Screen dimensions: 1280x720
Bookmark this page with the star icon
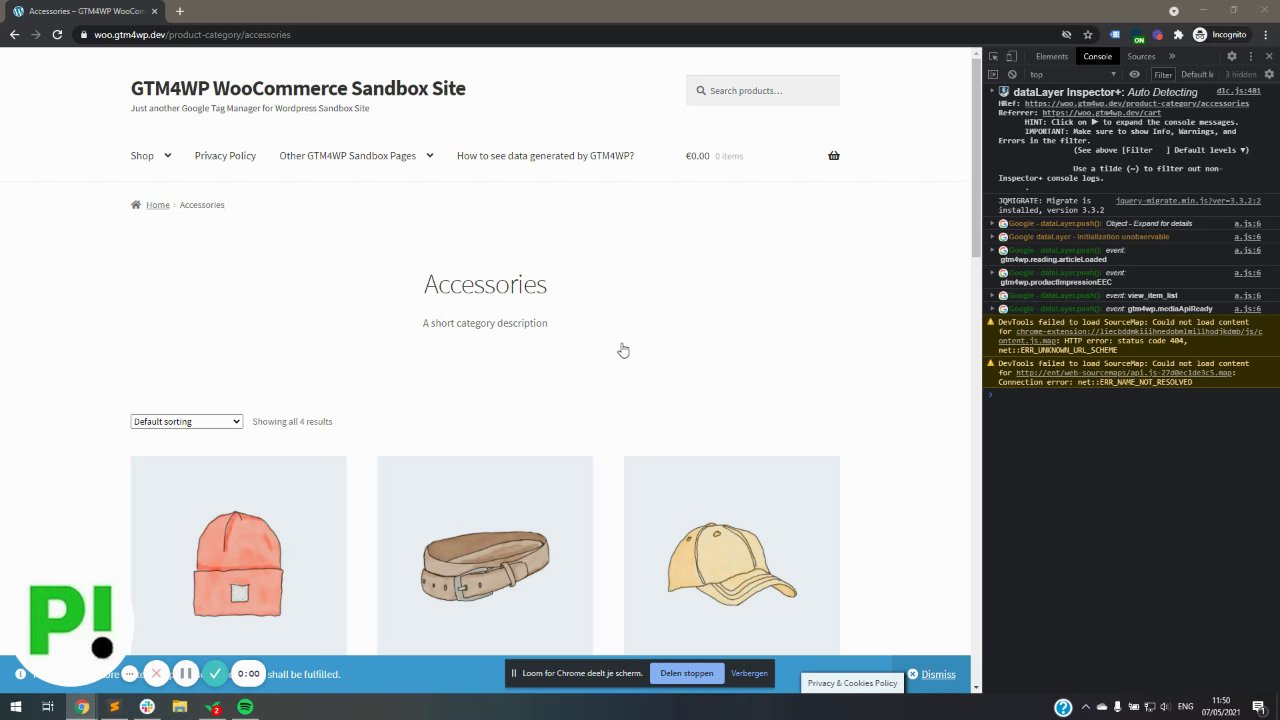pyautogui.click(x=1088, y=34)
